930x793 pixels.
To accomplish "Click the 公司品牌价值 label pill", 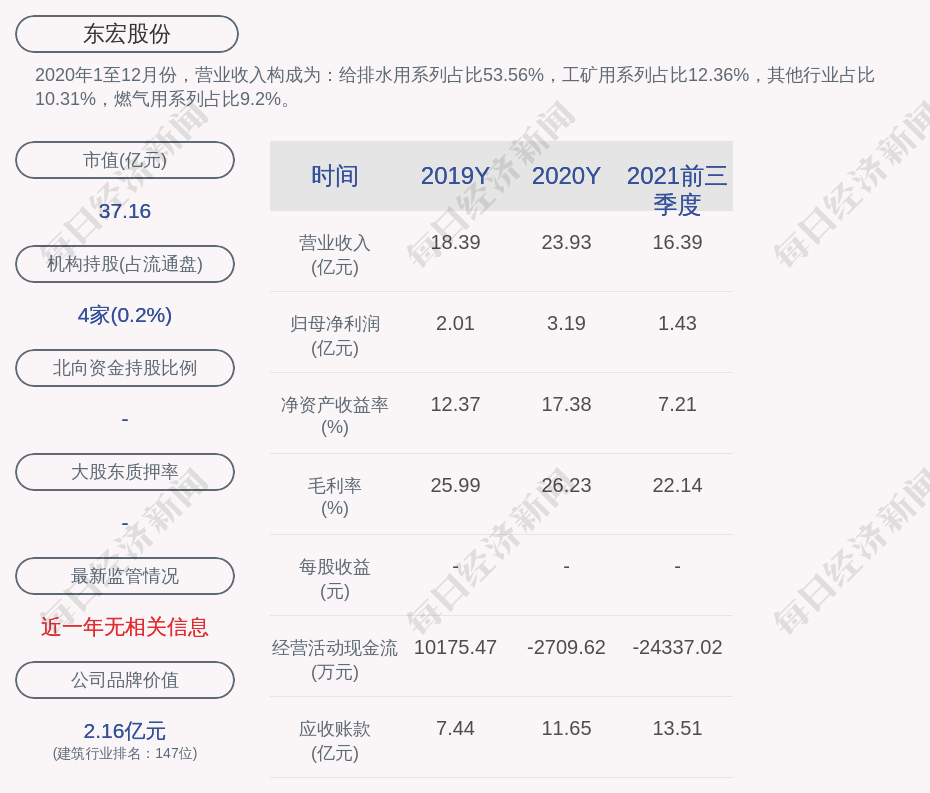I will point(125,680).
